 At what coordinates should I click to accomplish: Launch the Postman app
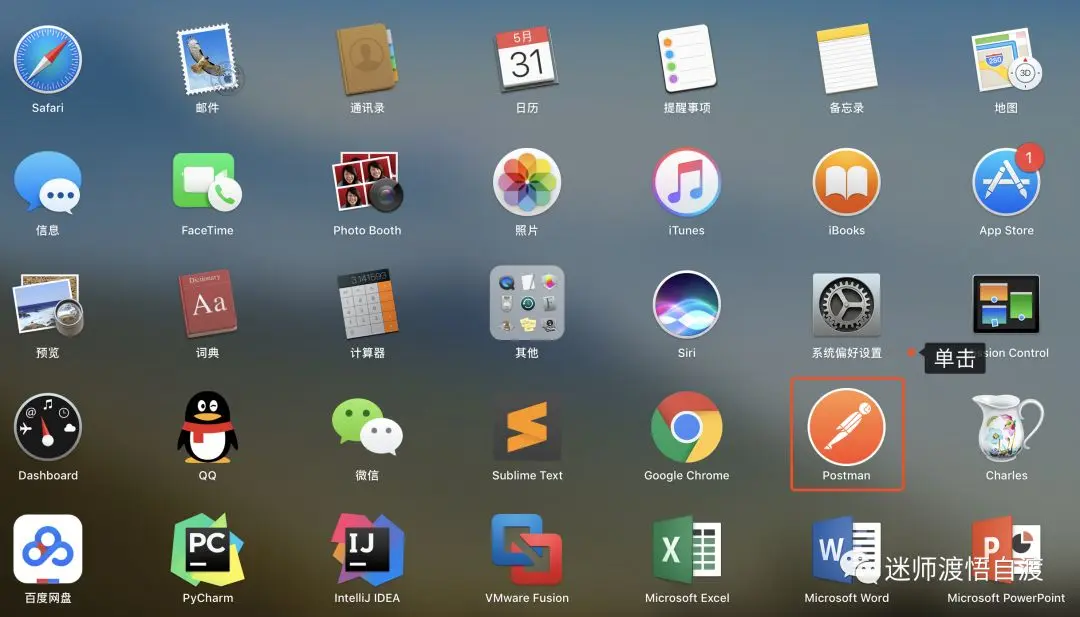pyautogui.click(x=847, y=426)
